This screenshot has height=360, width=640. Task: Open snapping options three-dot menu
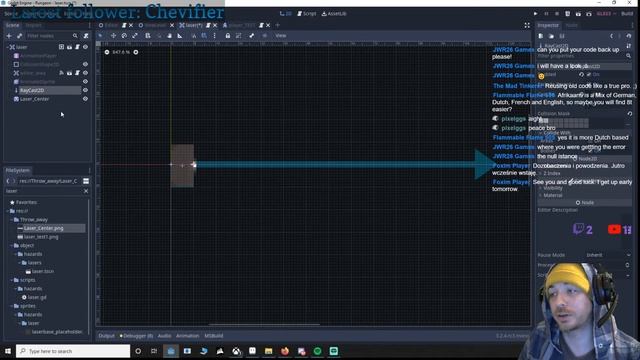[x=215, y=36]
